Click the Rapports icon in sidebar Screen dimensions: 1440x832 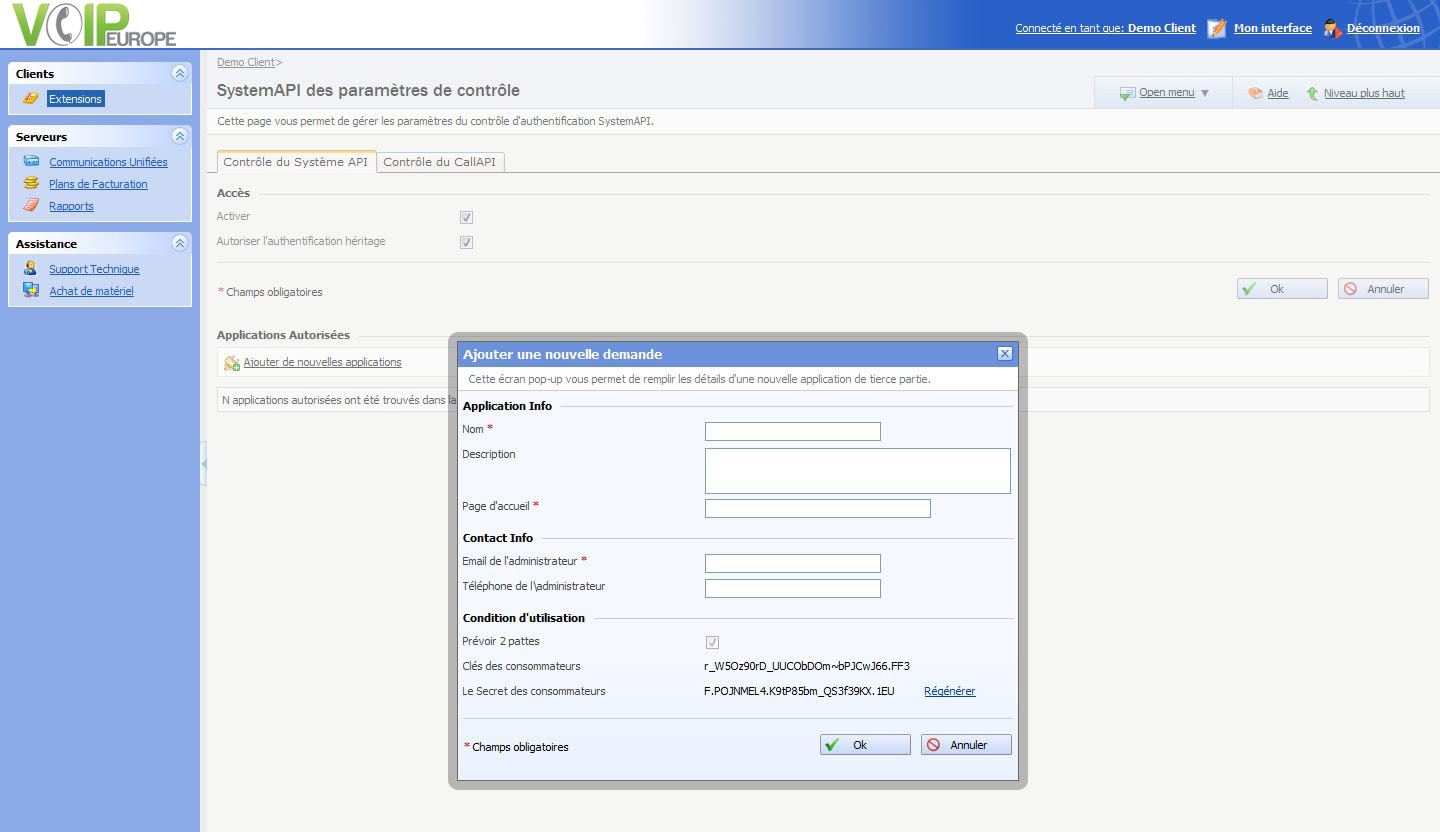[31, 205]
